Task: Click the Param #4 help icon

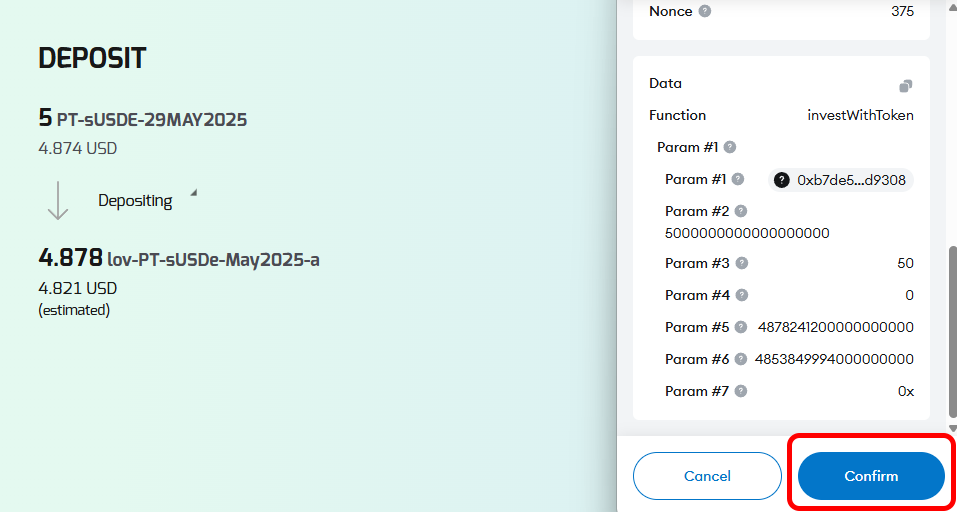Action: [x=741, y=295]
